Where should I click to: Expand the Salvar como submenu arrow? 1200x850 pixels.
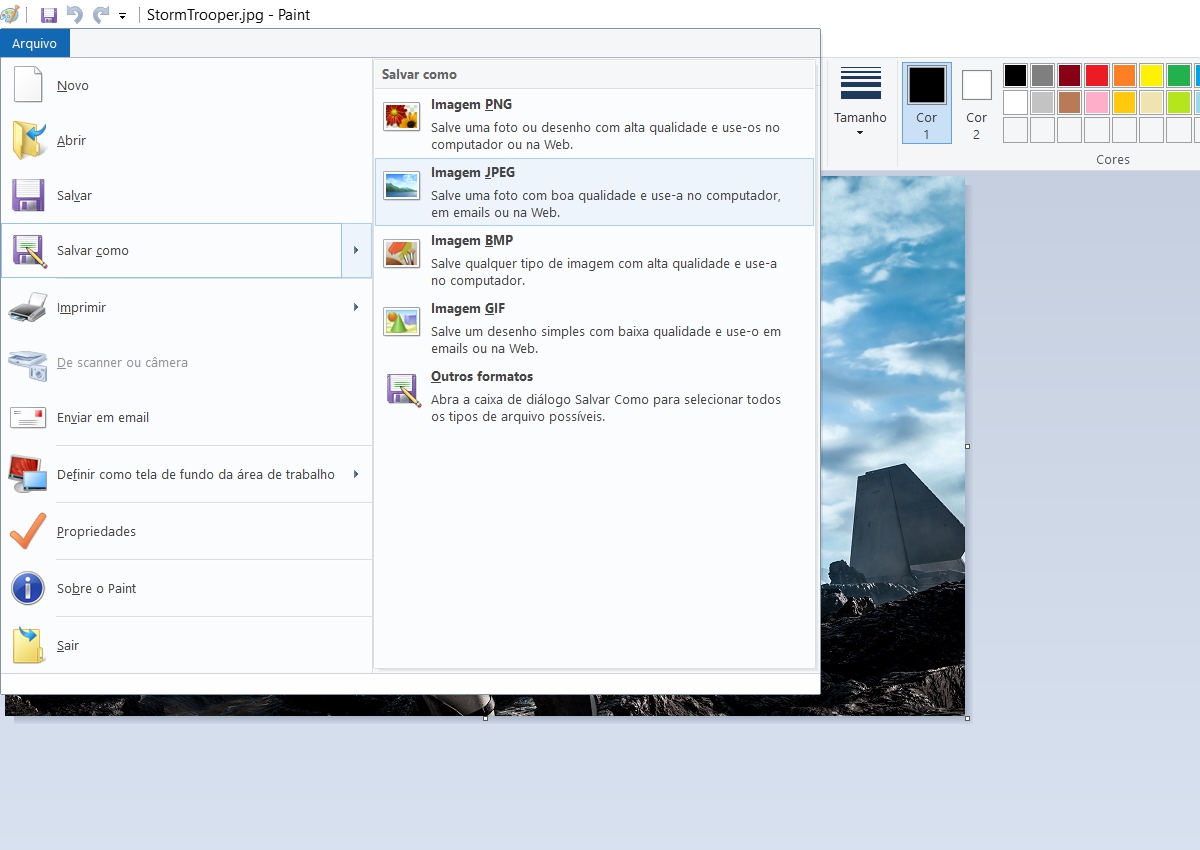click(356, 250)
